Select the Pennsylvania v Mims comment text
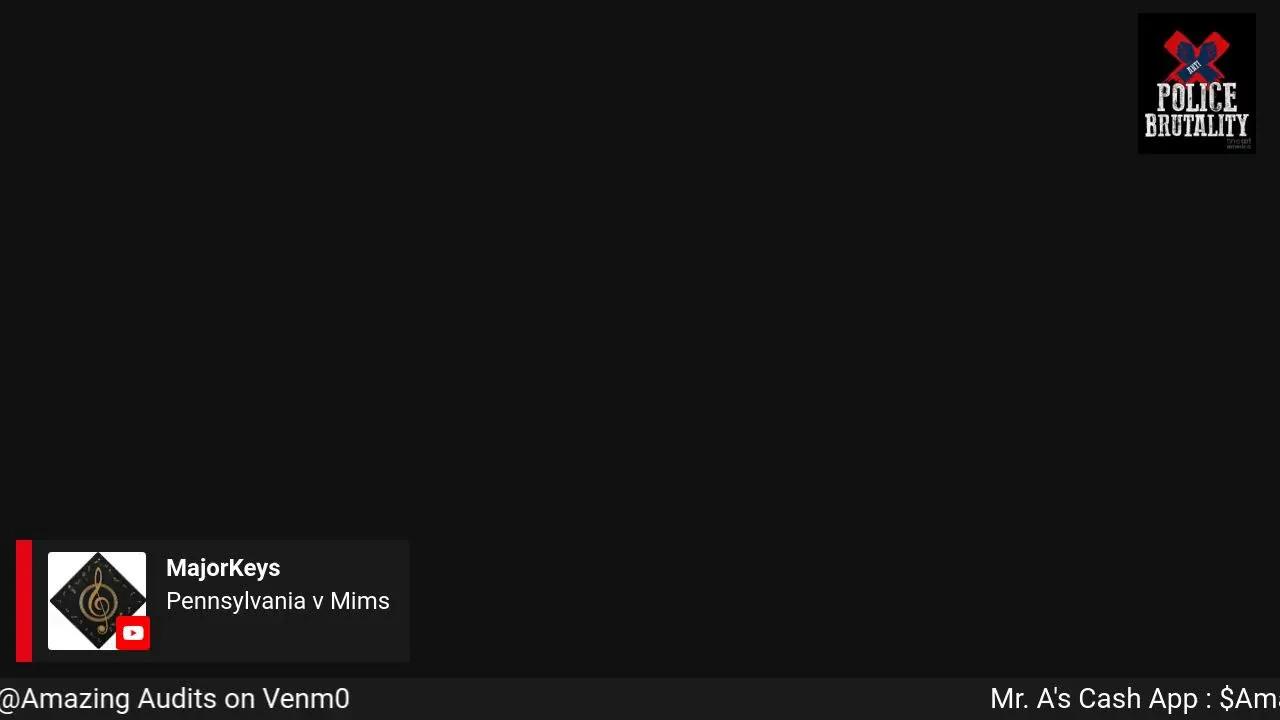Viewport: 1280px width, 720px height. pyautogui.click(x=278, y=601)
